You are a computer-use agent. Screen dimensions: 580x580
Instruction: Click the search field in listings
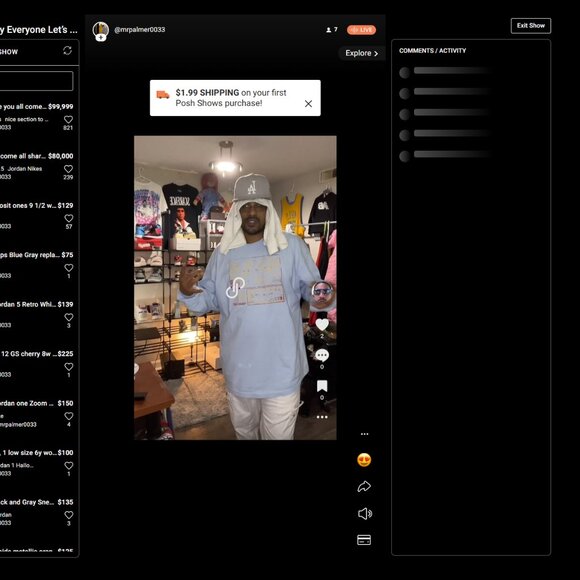coord(36,81)
